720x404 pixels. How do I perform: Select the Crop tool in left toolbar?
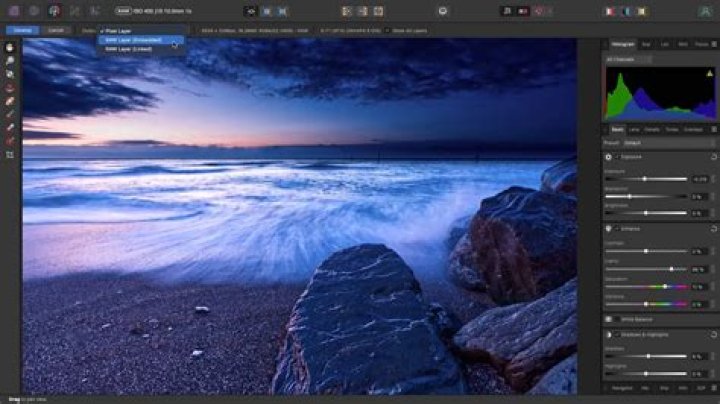click(x=10, y=155)
